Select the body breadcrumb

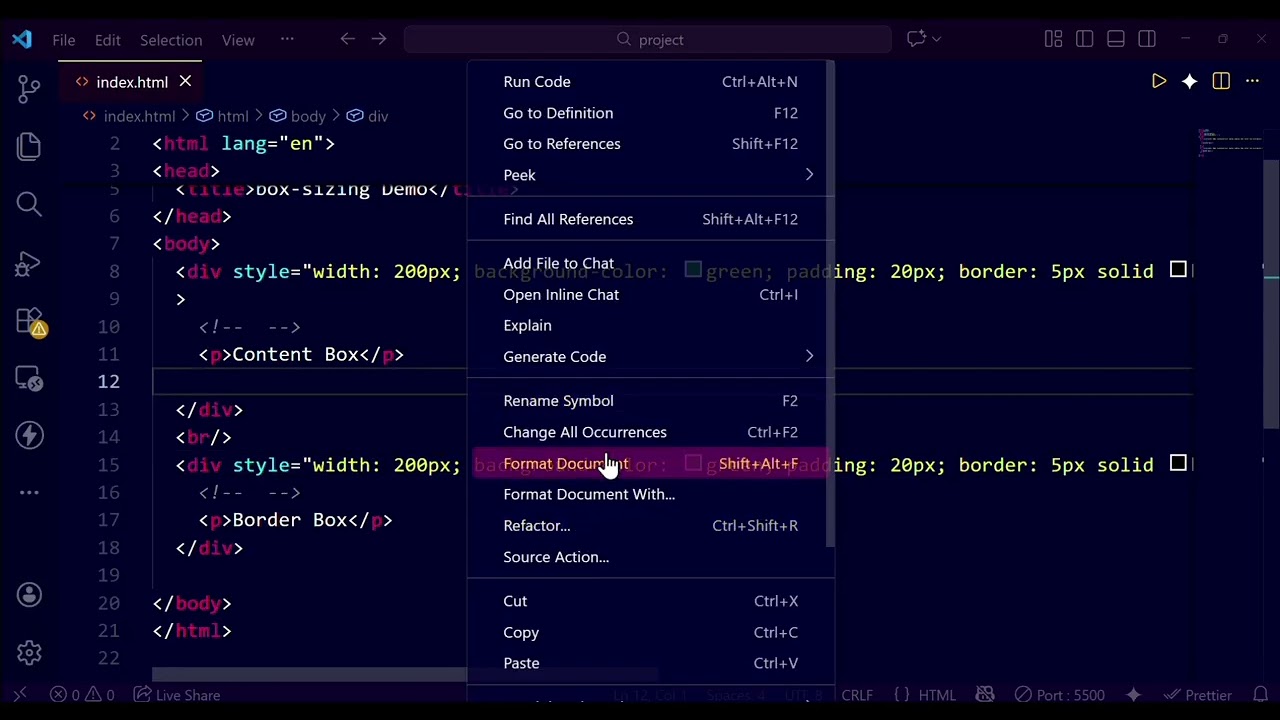[298, 116]
